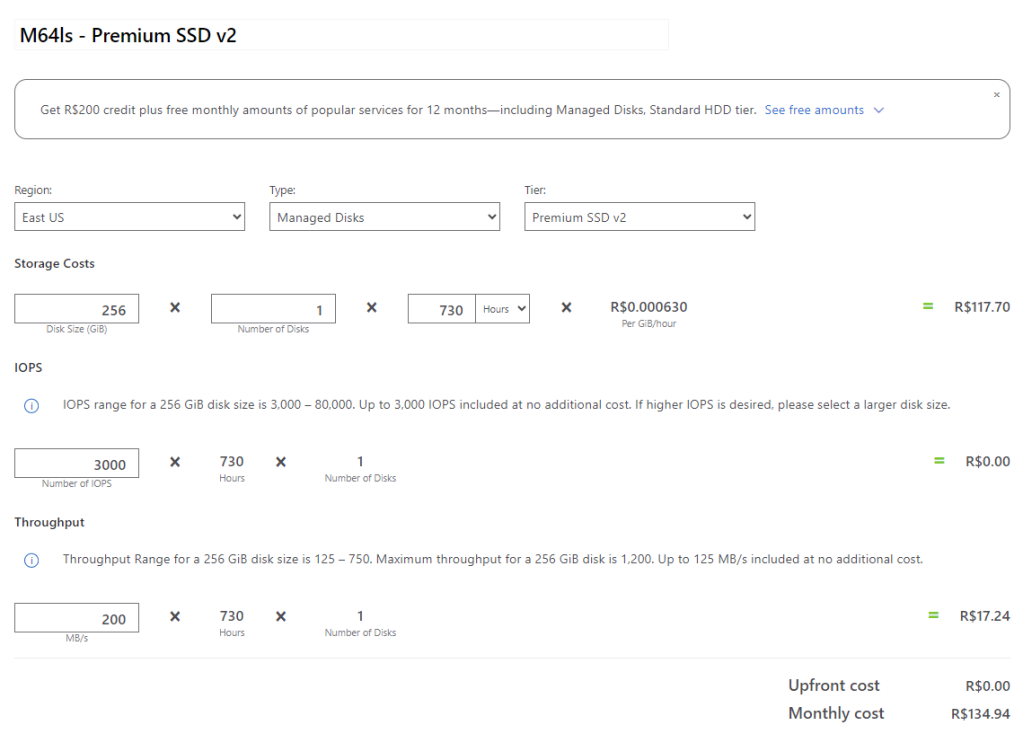This screenshot has height=734, width=1023.
Task: Open the Region dropdown showing East US
Action: tap(129, 217)
